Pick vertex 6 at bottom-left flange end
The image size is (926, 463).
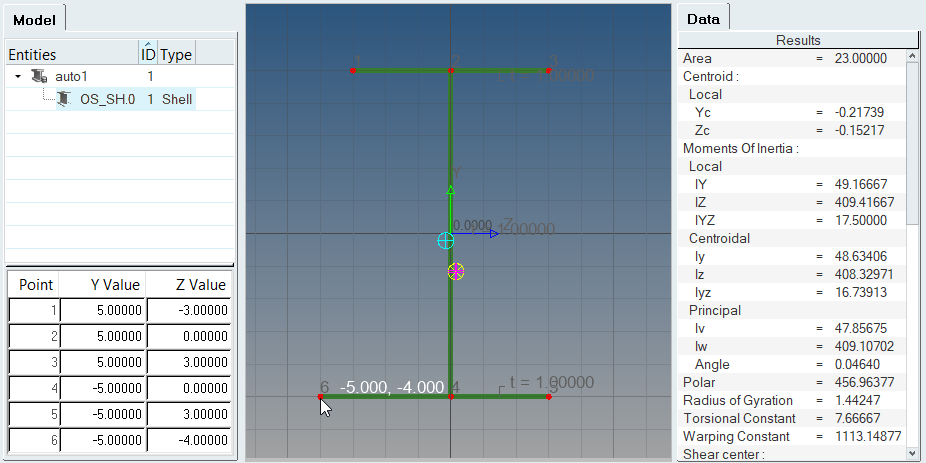(320, 397)
